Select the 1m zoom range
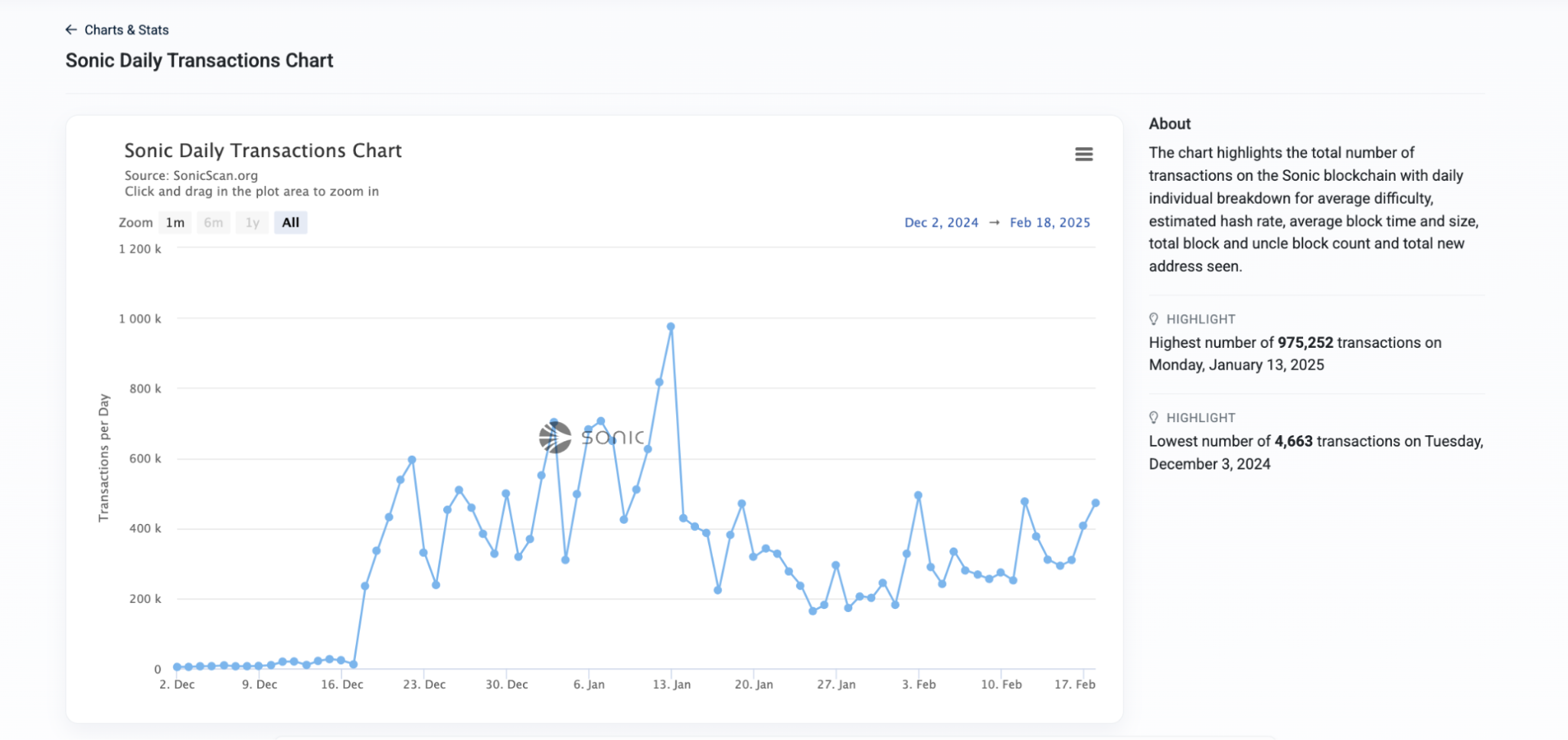This screenshot has width=1568, height=740. [175, 223]
